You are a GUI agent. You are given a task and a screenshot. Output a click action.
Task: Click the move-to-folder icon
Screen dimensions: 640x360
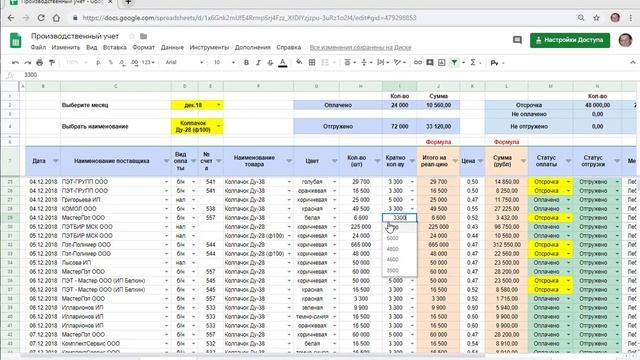(x=143, y=36)
